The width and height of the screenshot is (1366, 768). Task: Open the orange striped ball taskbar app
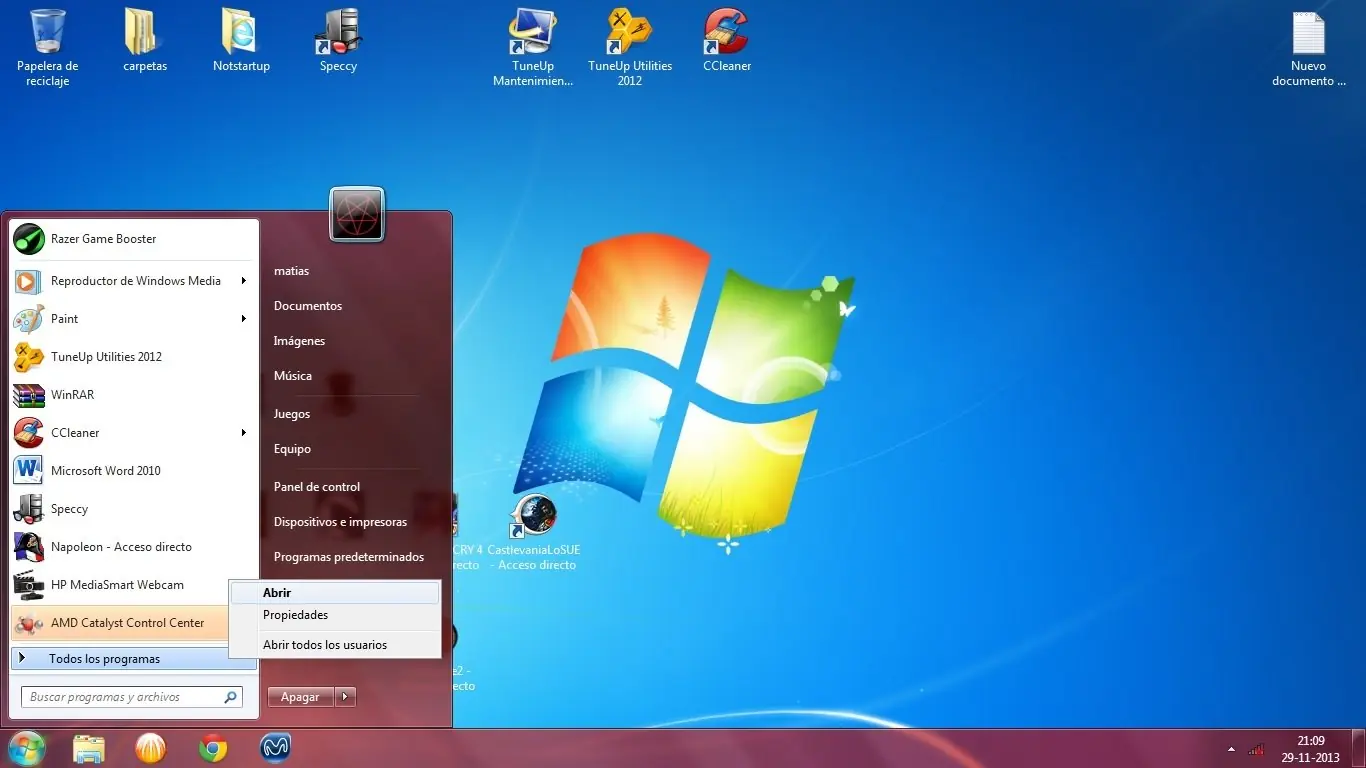pyautogui.click(x=151, y=748)
